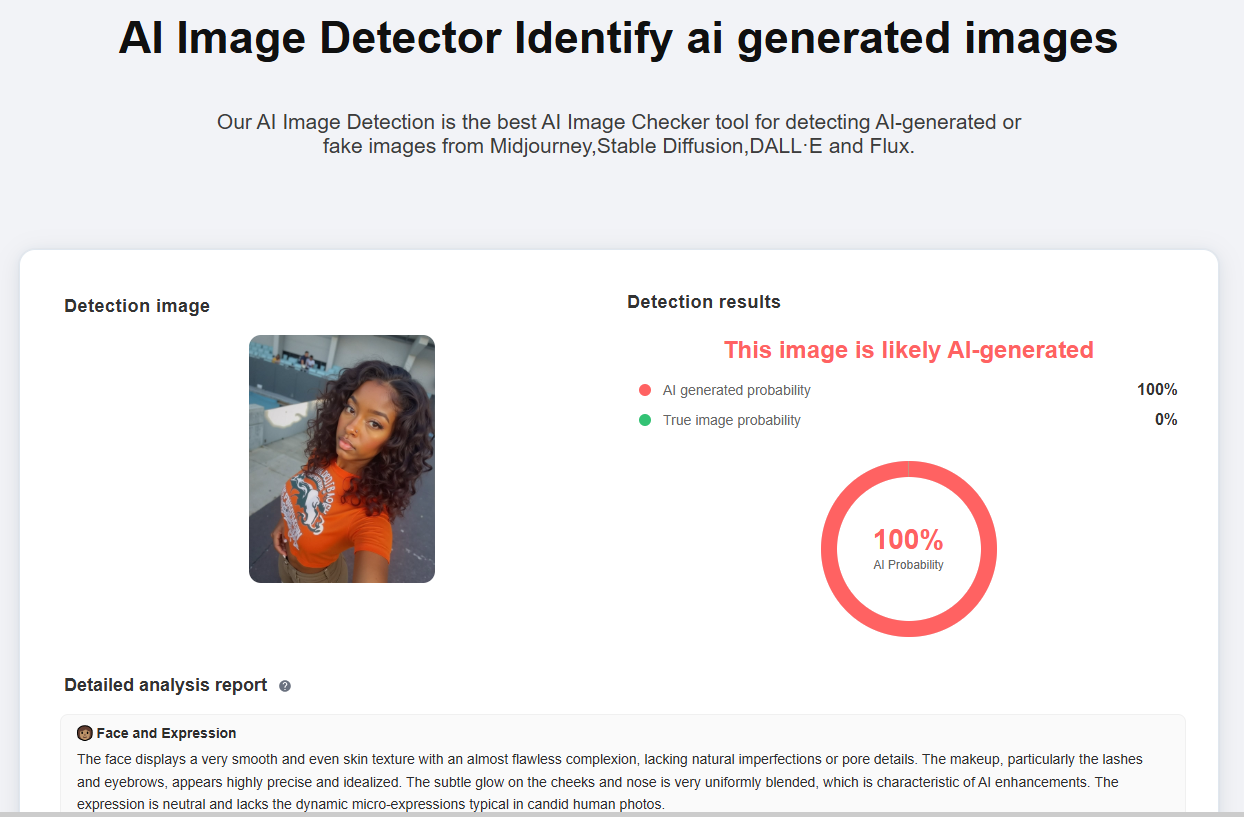
Task: Click the 0% true image probability value
Action: 1166,420
